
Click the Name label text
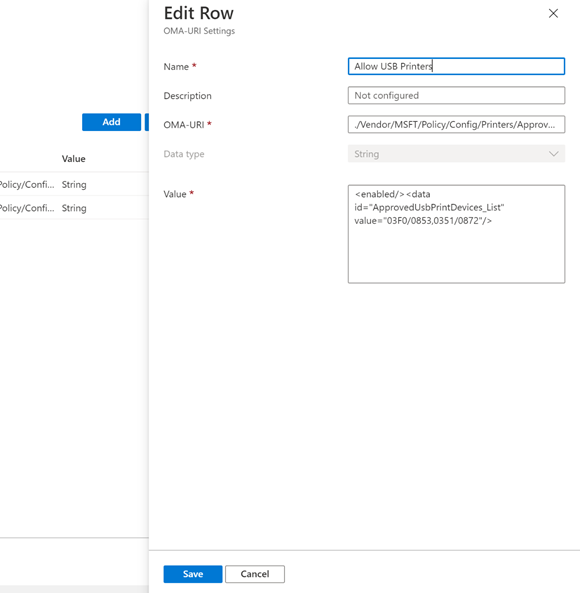[176, 67]
